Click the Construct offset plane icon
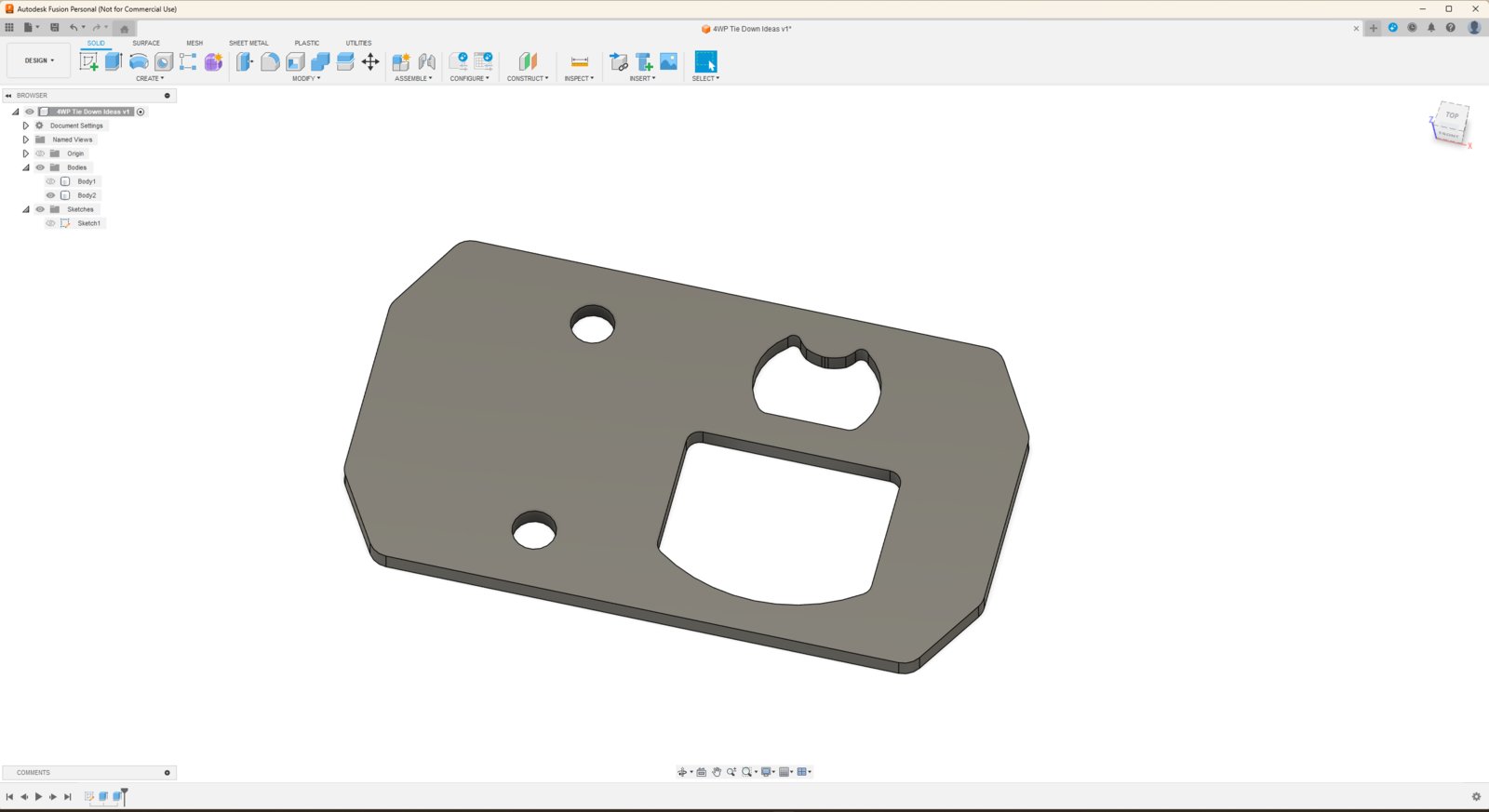This screenshot has width=1489, height=812. (528, 61)
